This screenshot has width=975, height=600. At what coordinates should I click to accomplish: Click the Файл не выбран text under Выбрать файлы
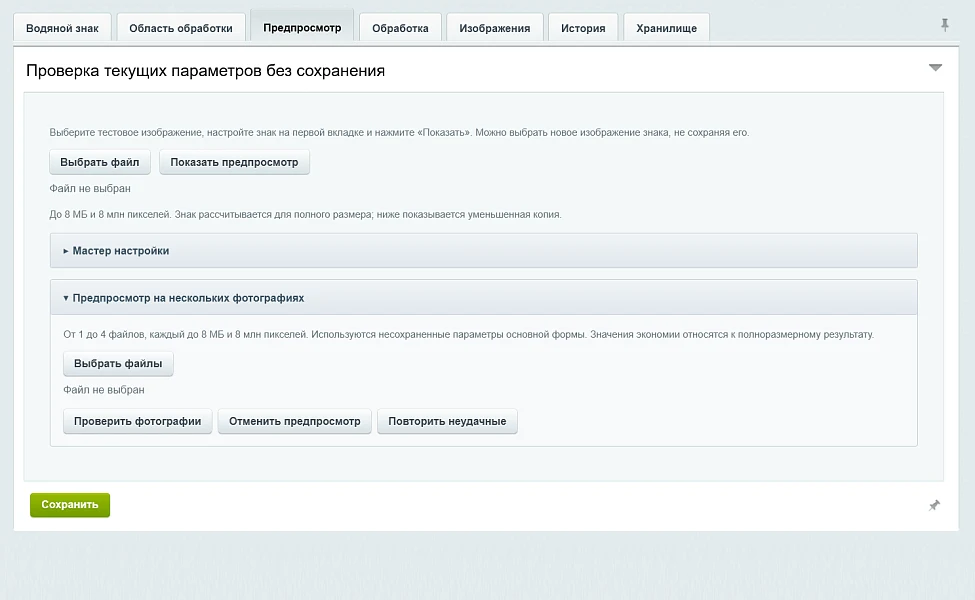click(x=104, y=390)
